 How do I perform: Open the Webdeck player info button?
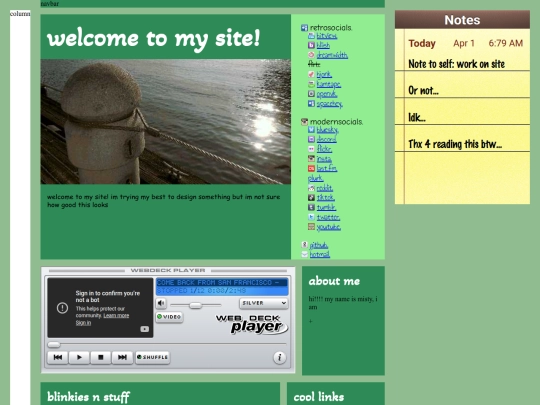[280, 357]
